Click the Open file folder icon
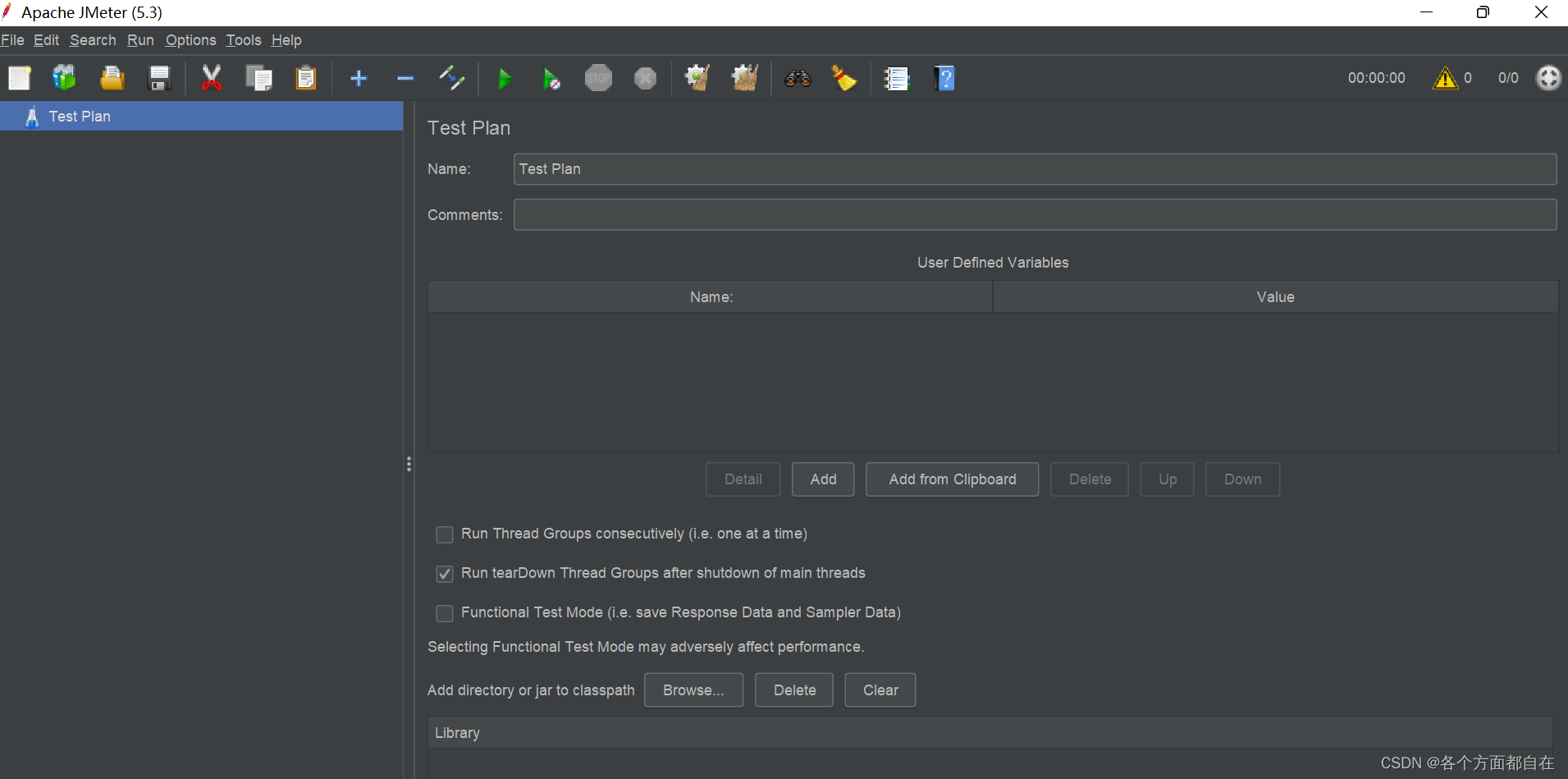The width and height of the screenshot is (1568, 779). coord(112,78)
